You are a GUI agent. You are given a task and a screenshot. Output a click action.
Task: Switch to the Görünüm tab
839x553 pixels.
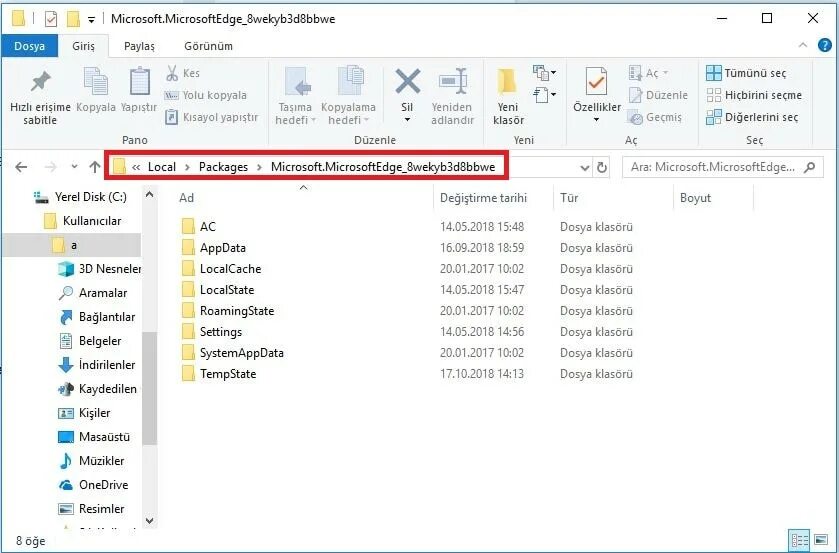click(208, 46)
